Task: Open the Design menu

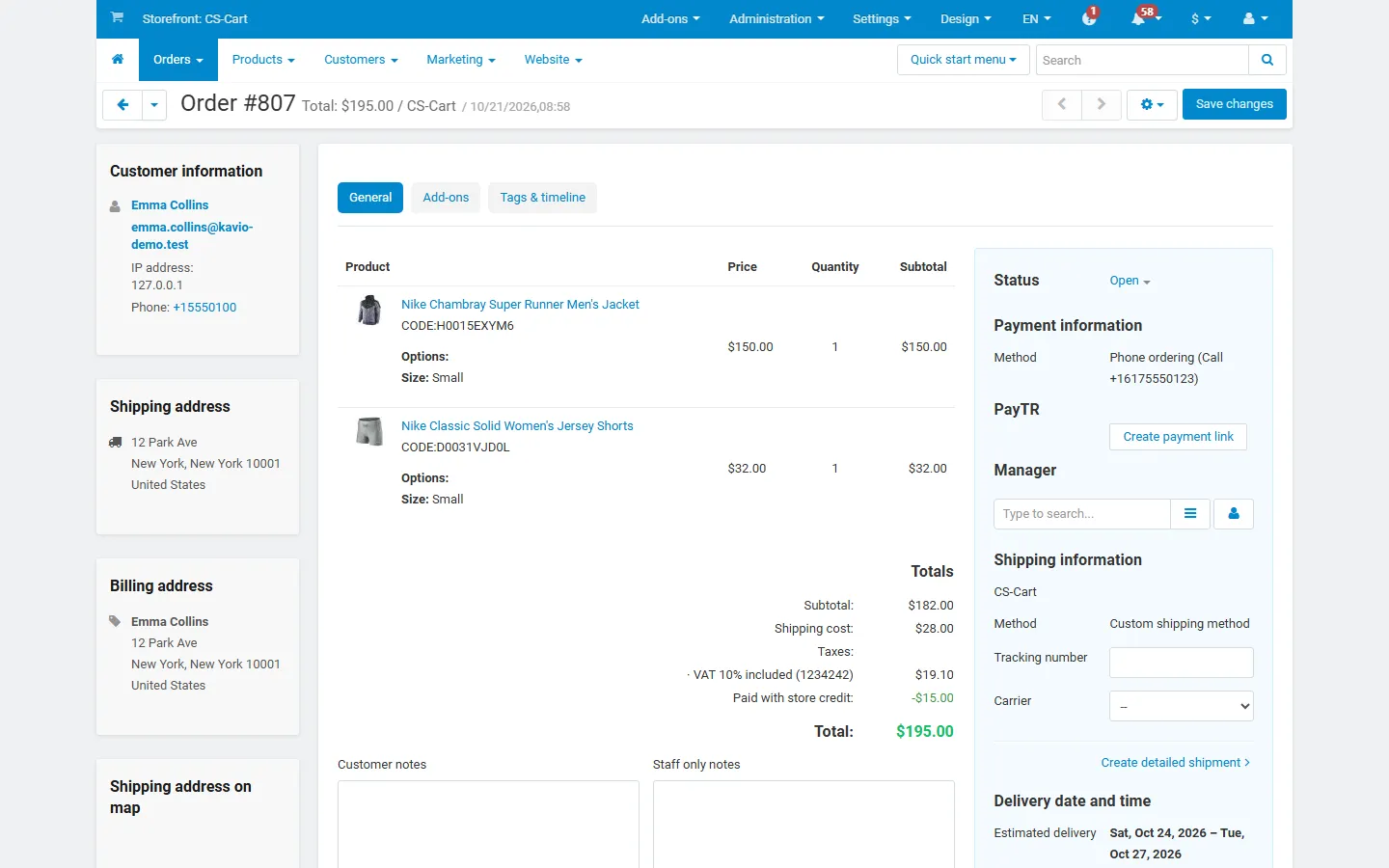Action: (966, 18)
